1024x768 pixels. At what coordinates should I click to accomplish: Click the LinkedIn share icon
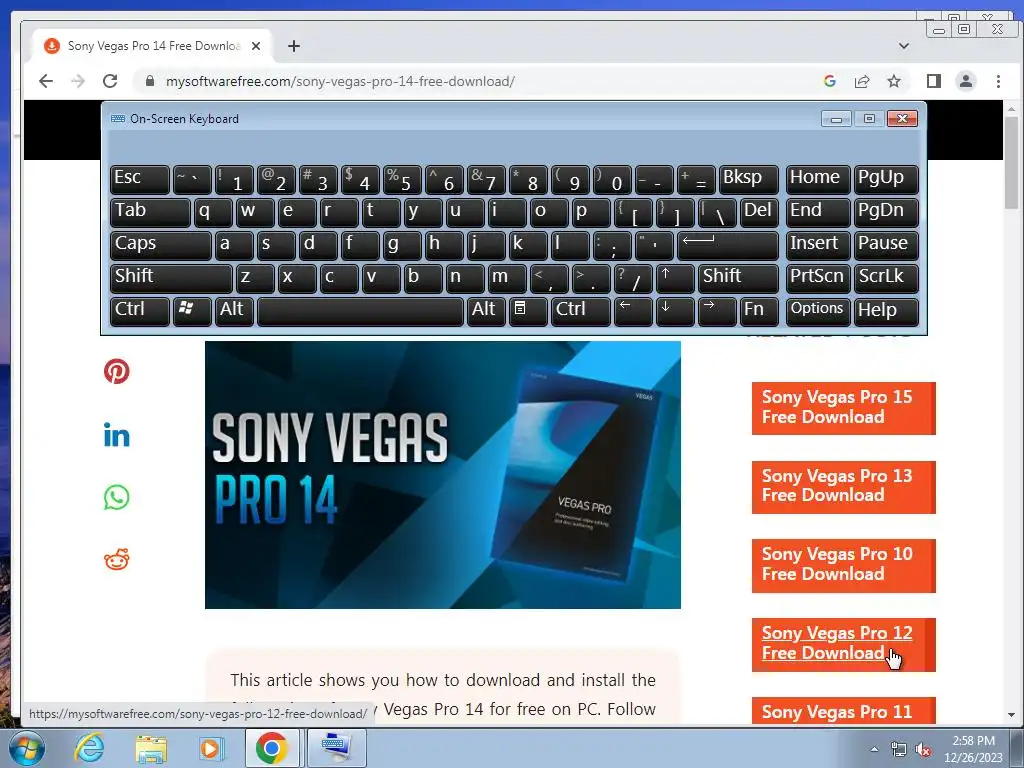[116, 434]
